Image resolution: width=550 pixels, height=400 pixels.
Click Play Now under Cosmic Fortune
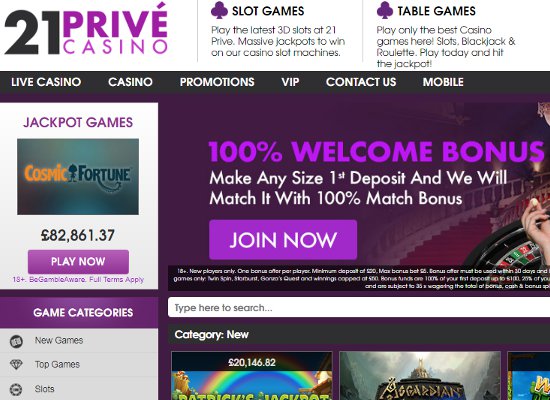(x=78, y=262)
